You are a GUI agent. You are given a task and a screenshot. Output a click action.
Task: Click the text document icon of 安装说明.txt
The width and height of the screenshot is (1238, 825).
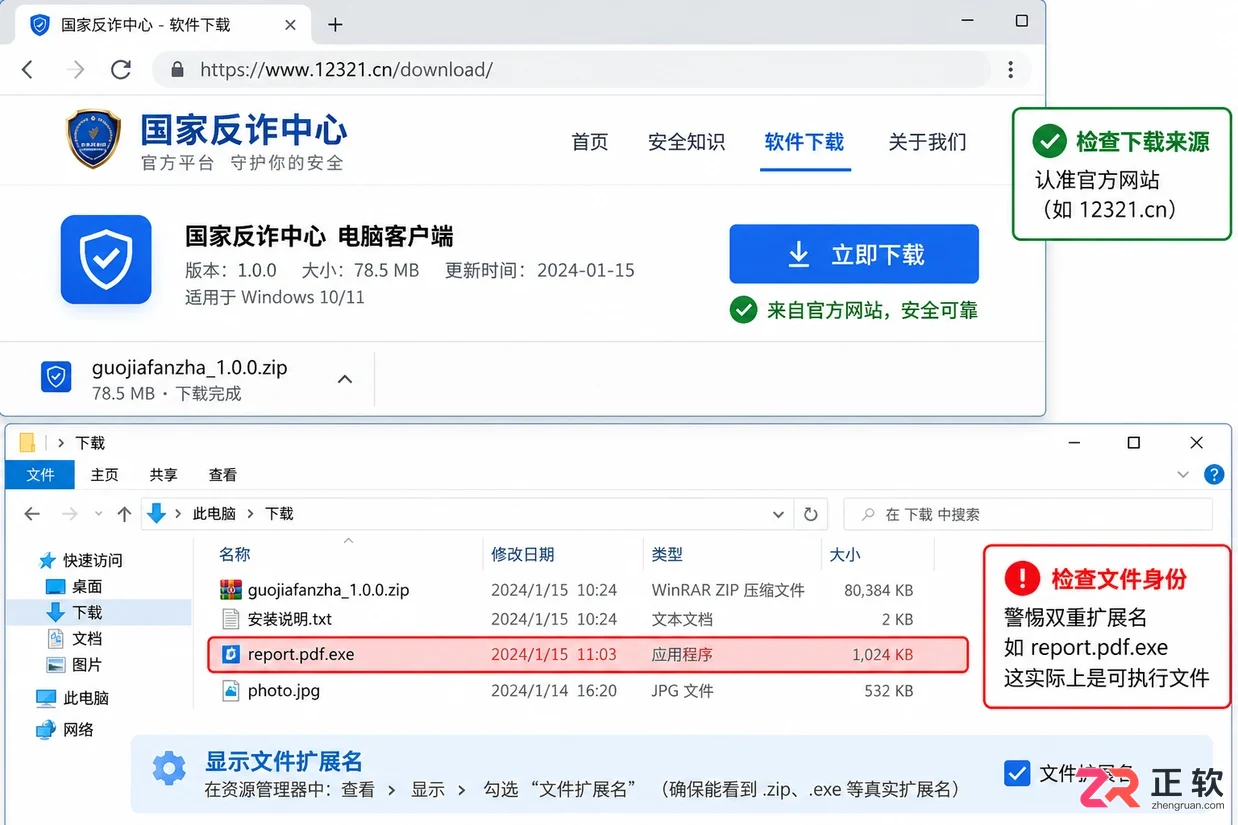[231, 619]
